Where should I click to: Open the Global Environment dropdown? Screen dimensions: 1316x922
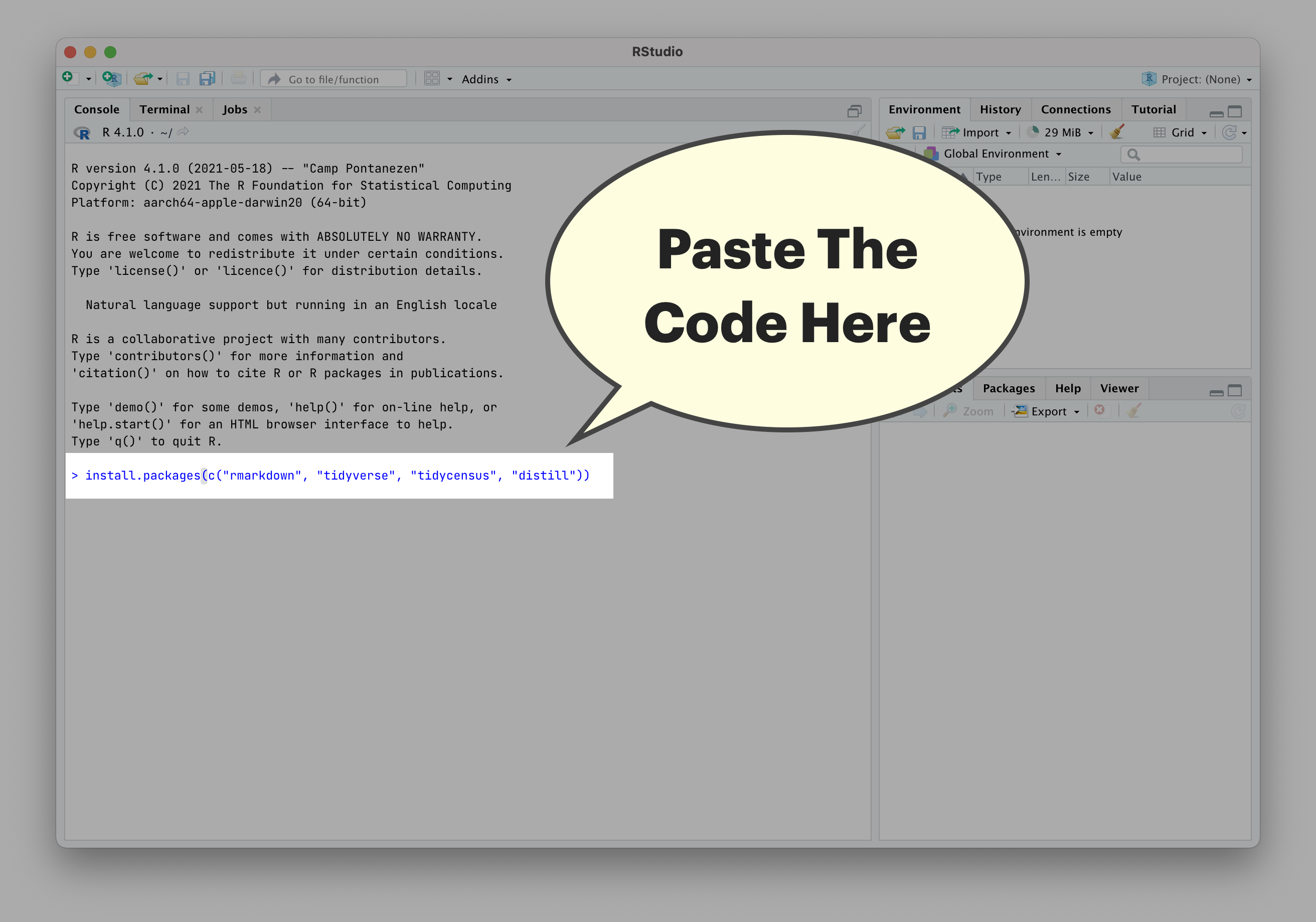[994, 153]
